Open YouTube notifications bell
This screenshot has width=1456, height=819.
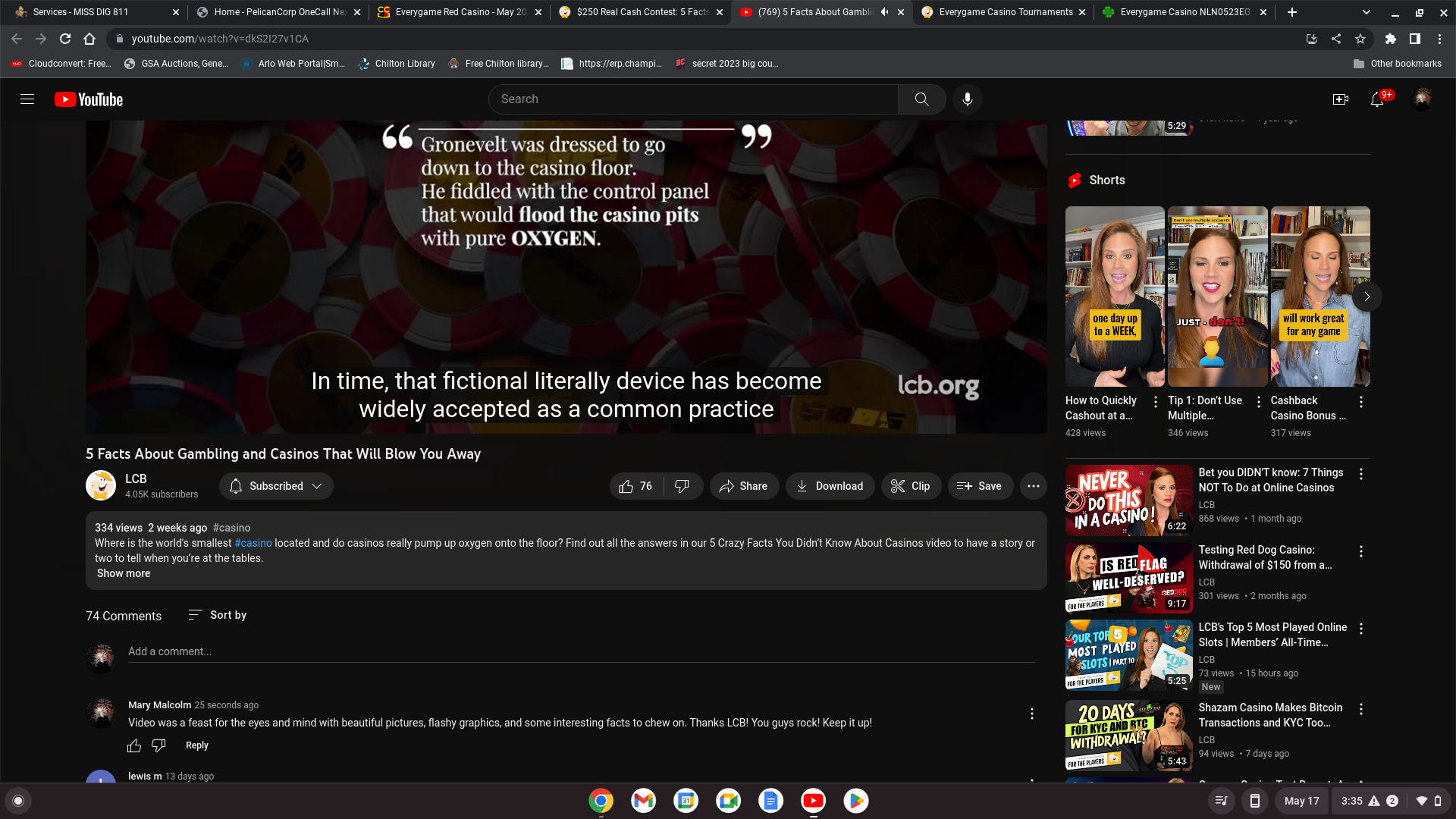click(1377, 99)
